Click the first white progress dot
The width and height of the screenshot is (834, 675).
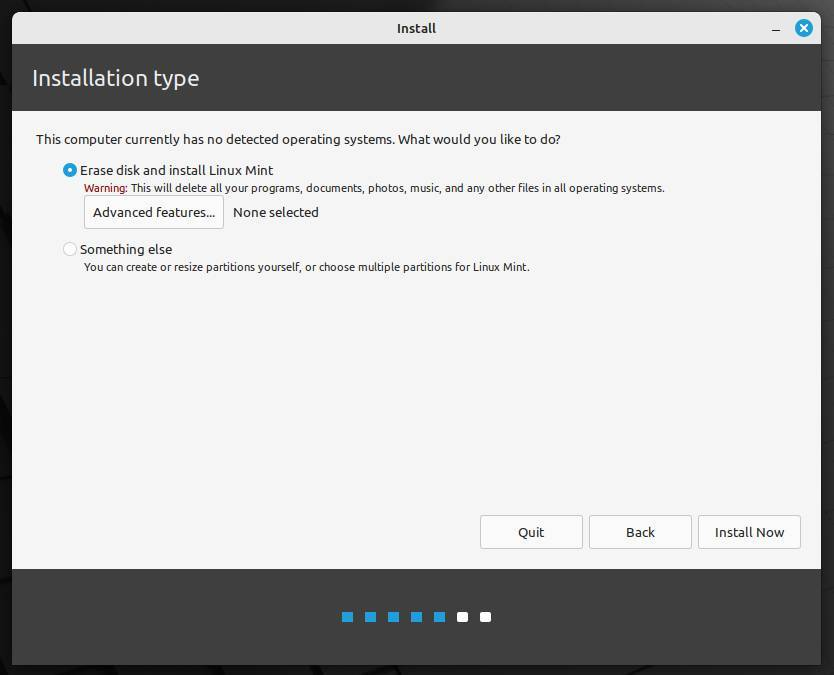click(x=462, y=617)
